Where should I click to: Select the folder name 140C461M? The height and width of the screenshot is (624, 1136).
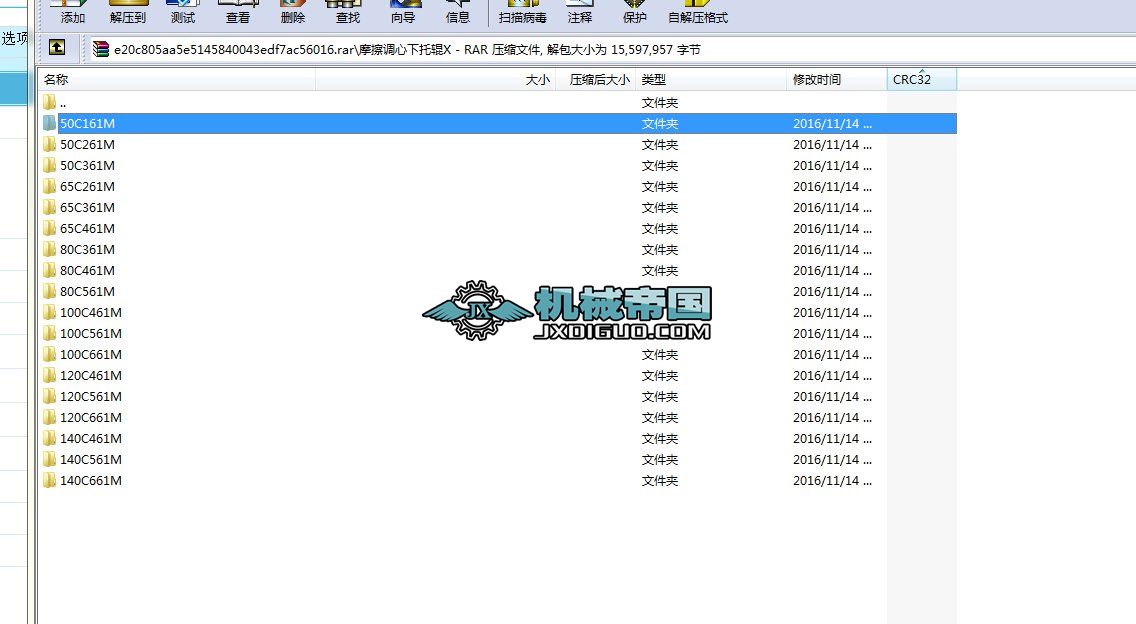[x=91, y=439]
